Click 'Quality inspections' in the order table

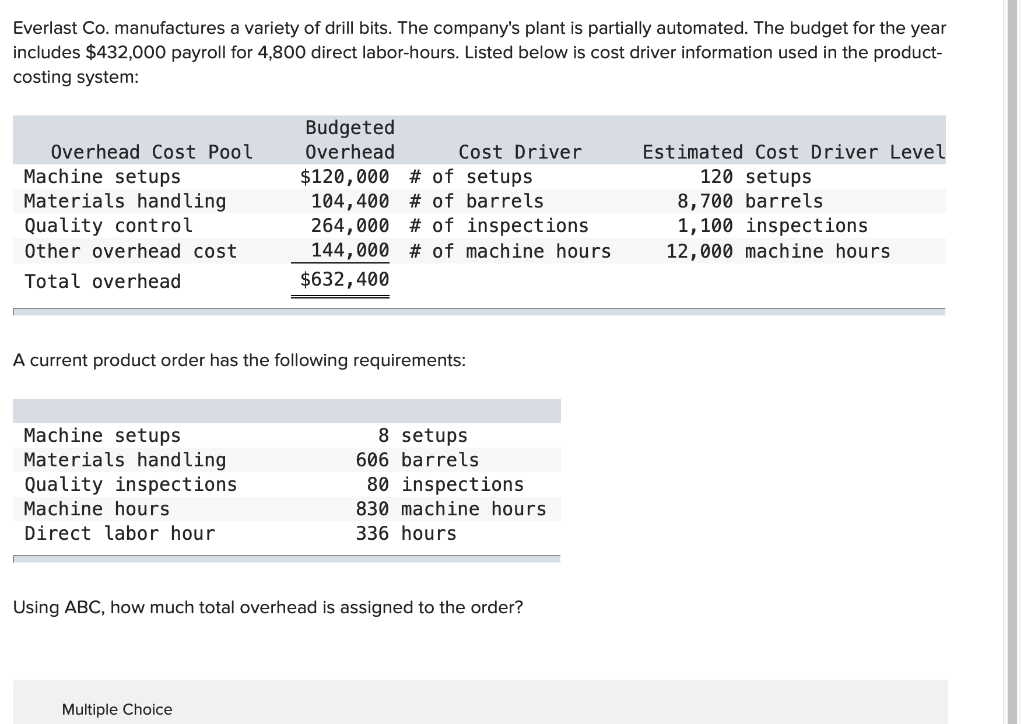(131, 484)
